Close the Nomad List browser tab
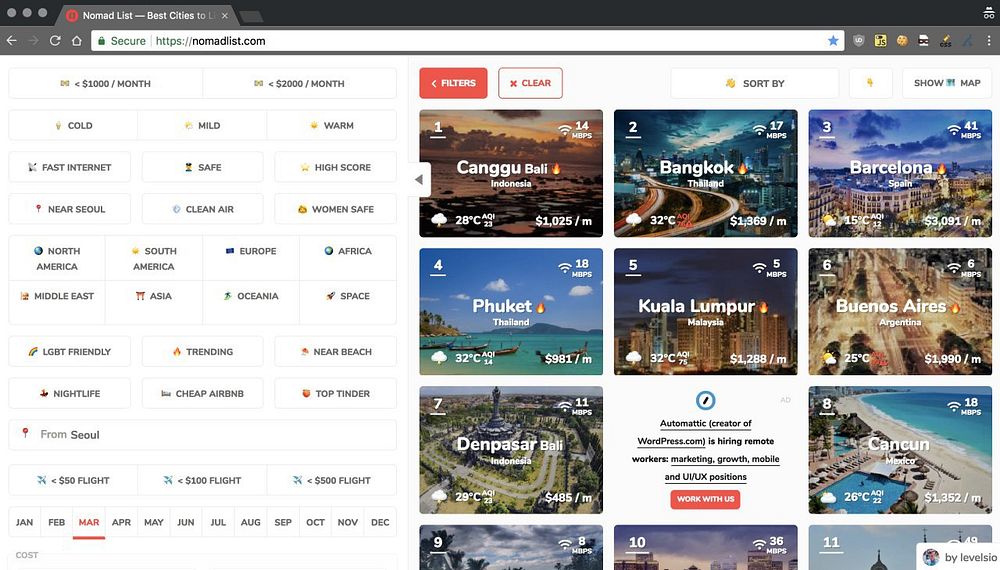This screenshot has width=1000, height=570. (224, 15)
